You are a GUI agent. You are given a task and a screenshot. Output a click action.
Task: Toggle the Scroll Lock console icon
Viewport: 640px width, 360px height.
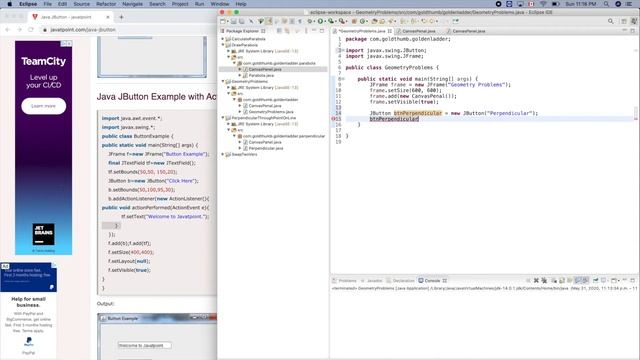(562, 280)
